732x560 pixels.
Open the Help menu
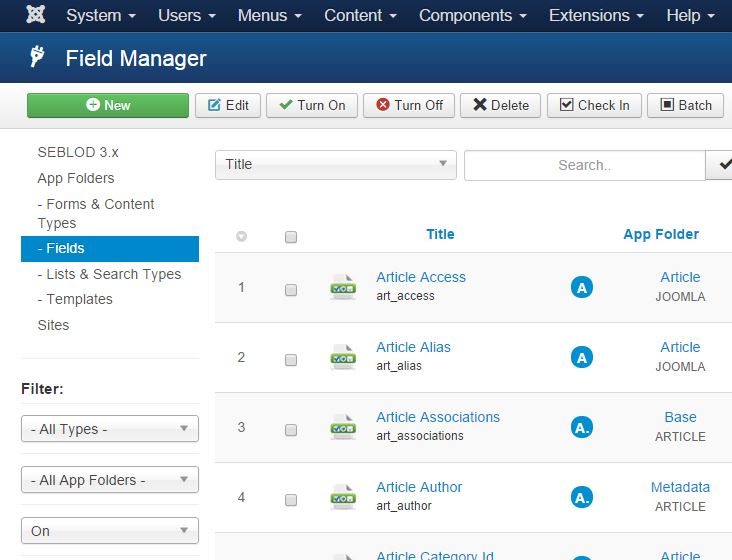pos(690,15)
